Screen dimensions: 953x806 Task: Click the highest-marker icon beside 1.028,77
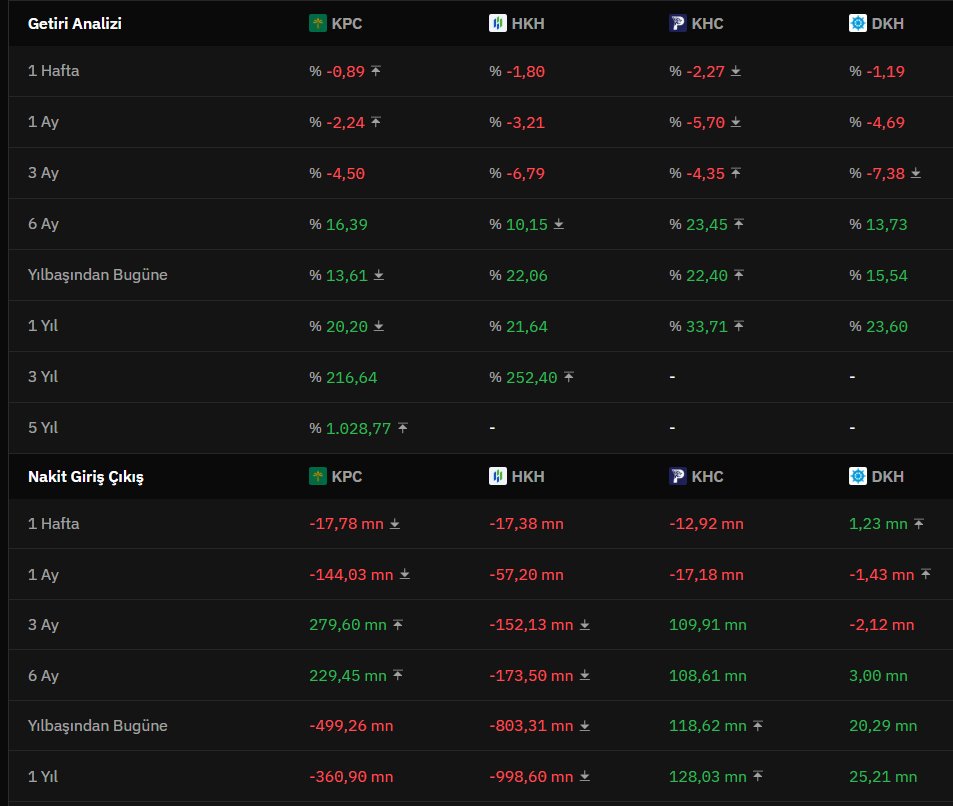click(402, 429)
